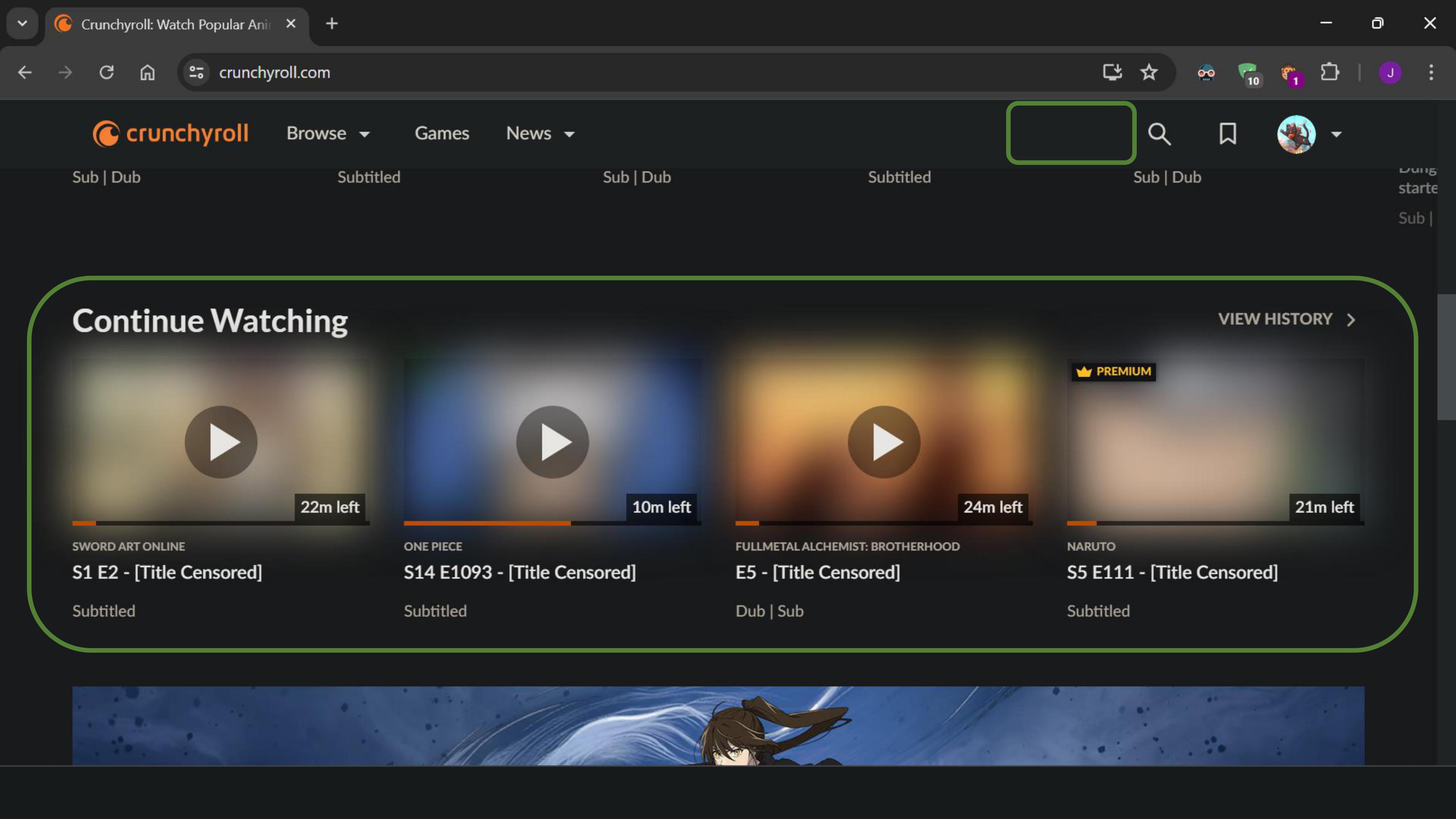The image size is (1456, 819).
Task: Click the Premium badge on Naruto card
Action: [1113, 371]
